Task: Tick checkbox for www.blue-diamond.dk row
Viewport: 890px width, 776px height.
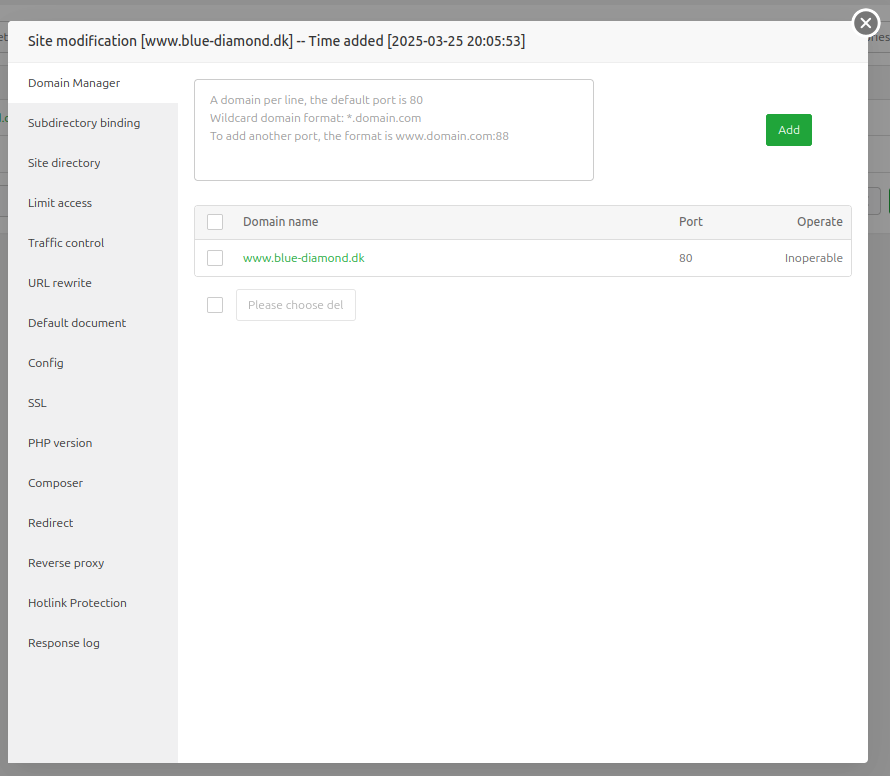Action: click(x=215, y=258)
